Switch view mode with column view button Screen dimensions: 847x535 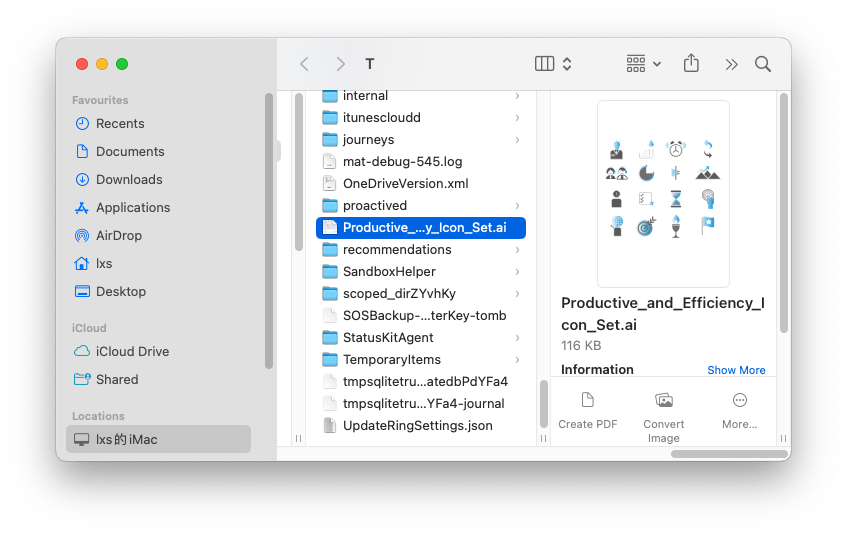click(x=545, y=64)
